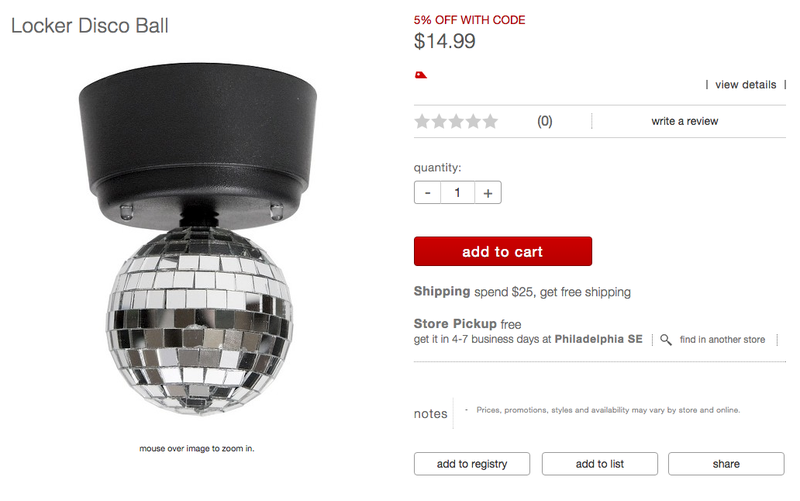Click the Locker Disco Ball title

click(x=90, y=26)
